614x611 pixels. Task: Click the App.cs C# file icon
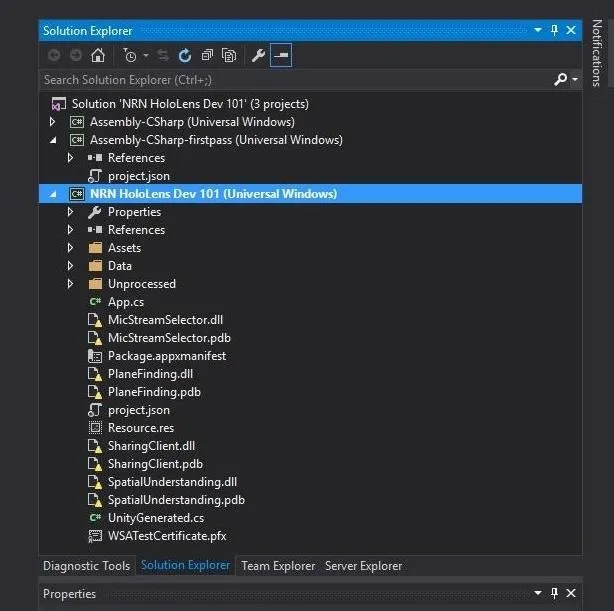(x=95, y=302)
